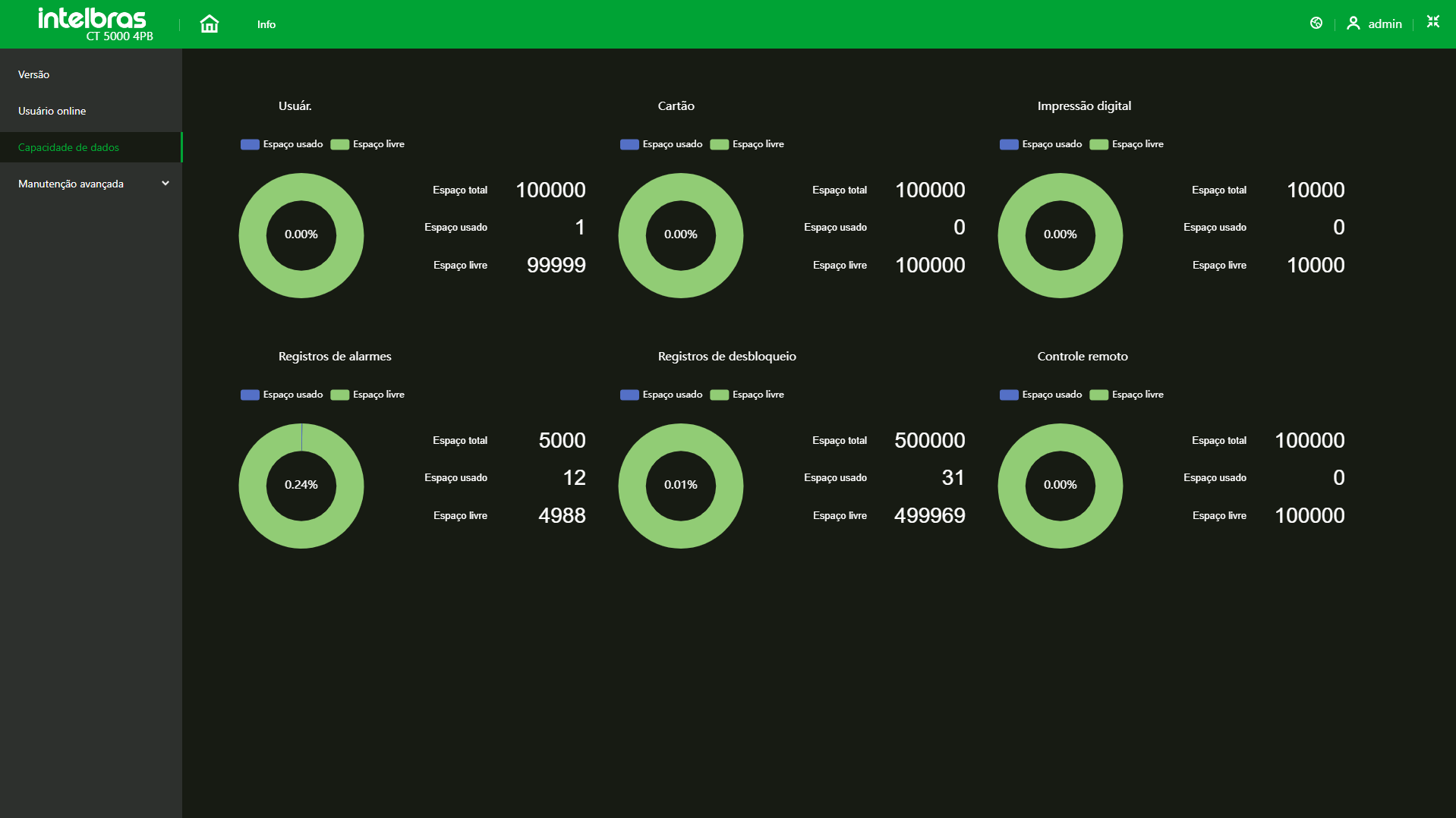The width and height of the screenshot is (1456, 818).
Task: Expand the Manutenção avançada chevron
Action: (x=165, y=184)
